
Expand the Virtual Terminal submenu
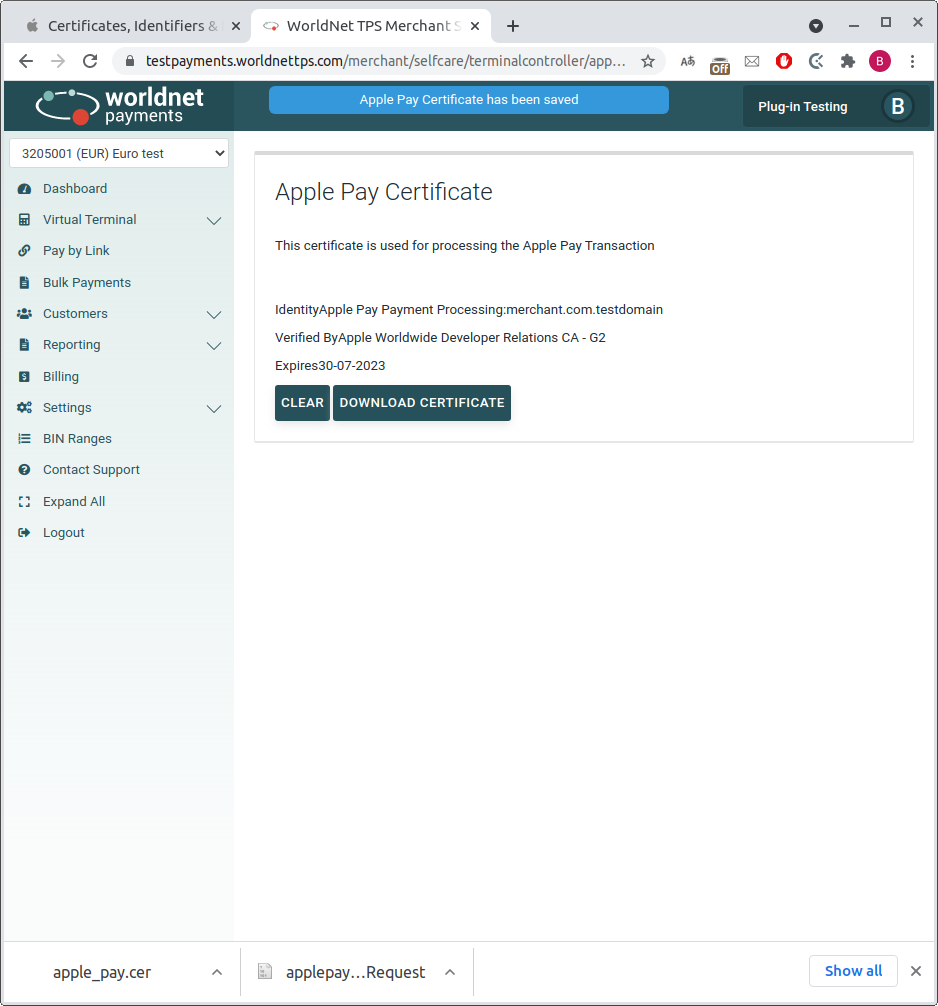click(213, 221)
